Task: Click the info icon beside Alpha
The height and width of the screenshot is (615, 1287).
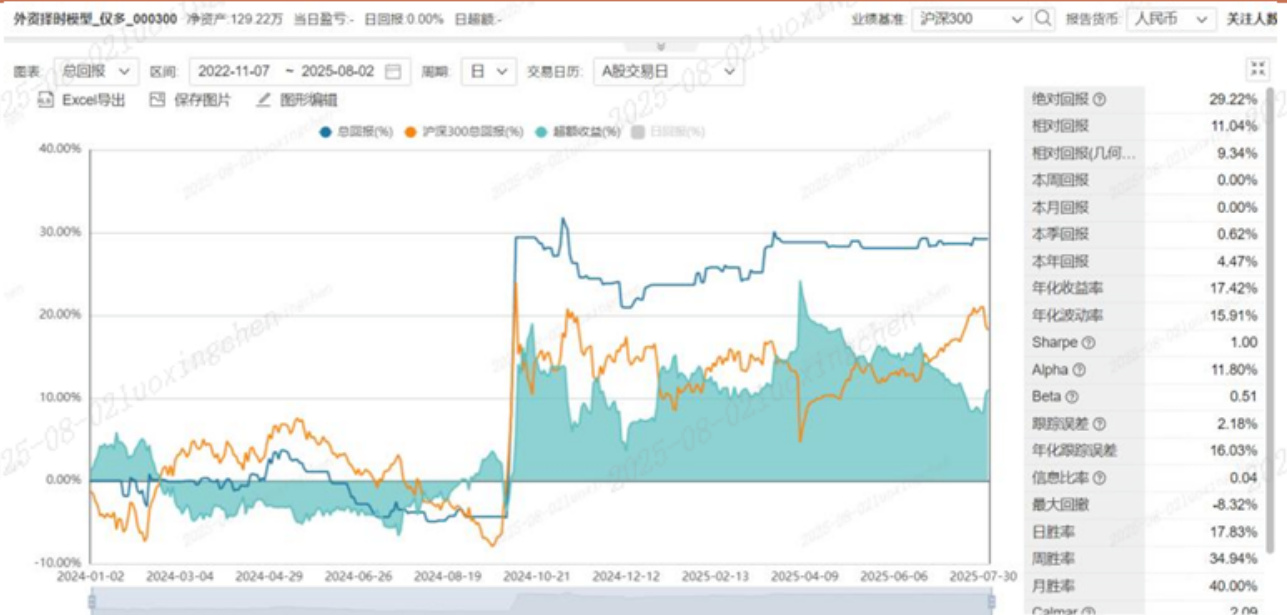Action: pyautogui.click(x=1081, y=370)
